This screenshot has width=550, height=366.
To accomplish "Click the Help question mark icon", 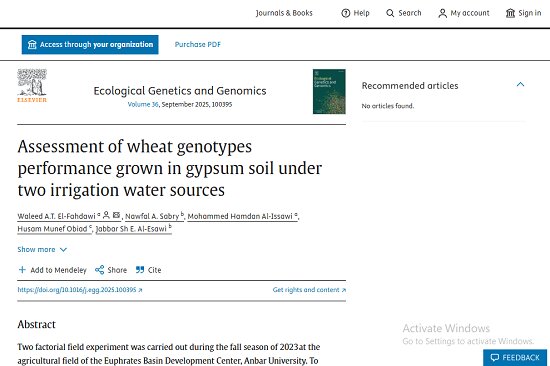I will point(346,13).
